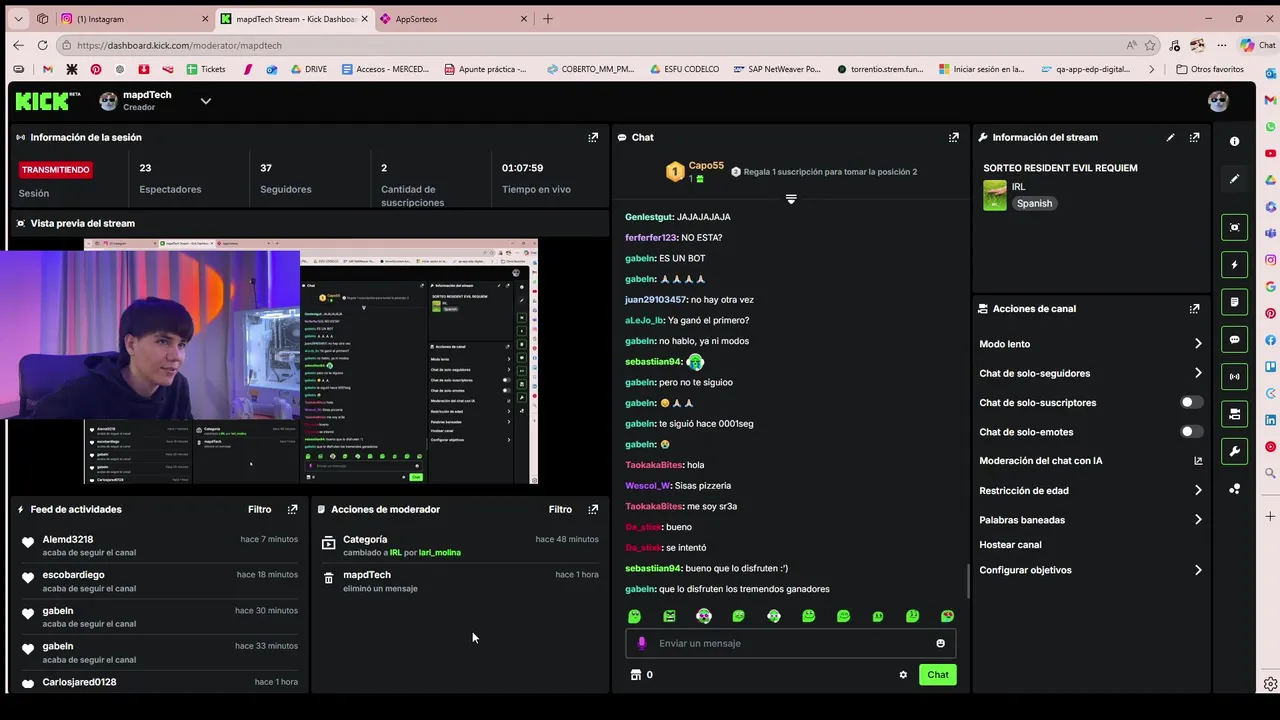Viewport: 1280px width, 720px height.
Task: Pop out the Acciones de moderador panel
Action: coord(593,509)
